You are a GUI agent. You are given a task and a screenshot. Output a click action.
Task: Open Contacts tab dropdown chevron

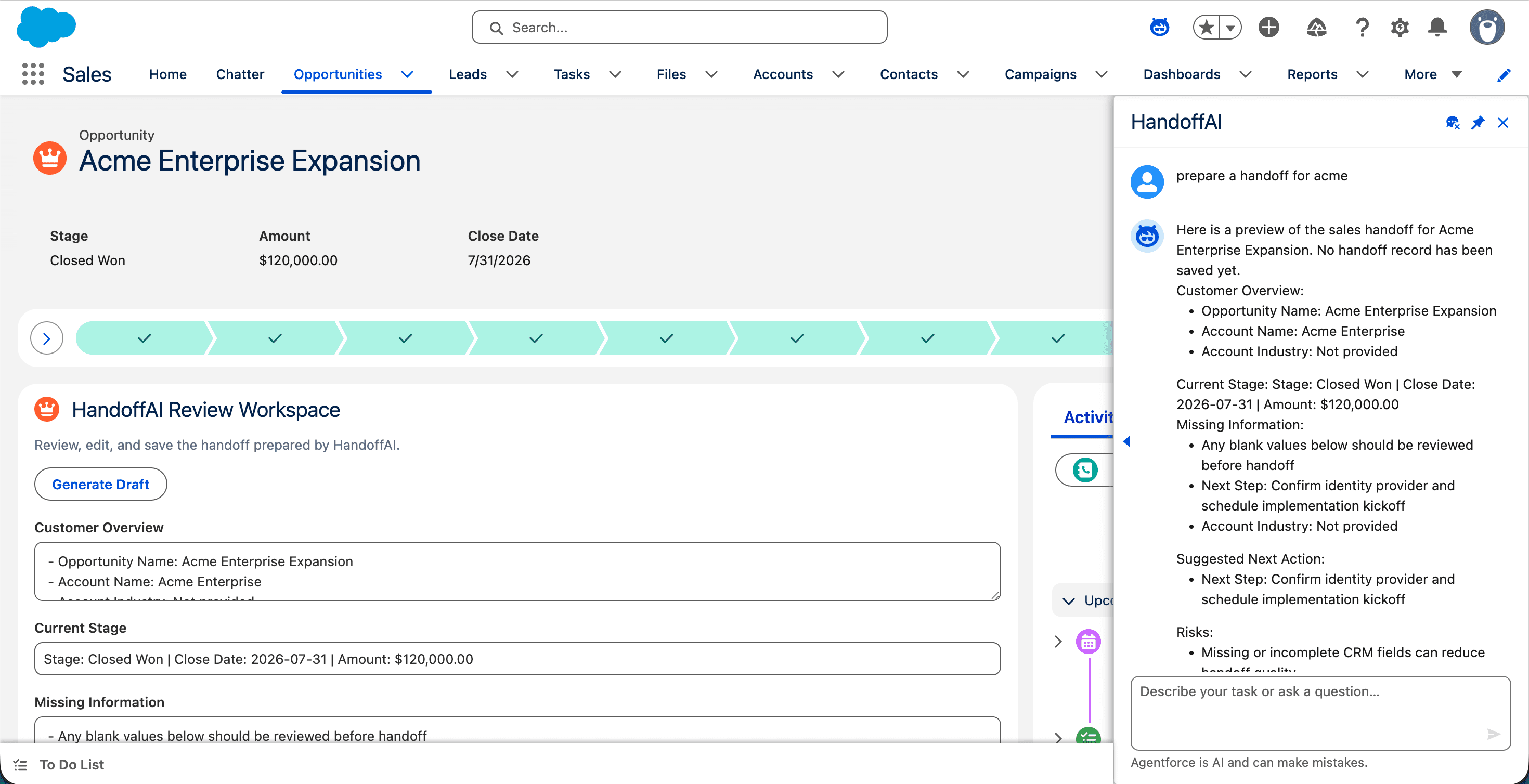coord(963,74)
